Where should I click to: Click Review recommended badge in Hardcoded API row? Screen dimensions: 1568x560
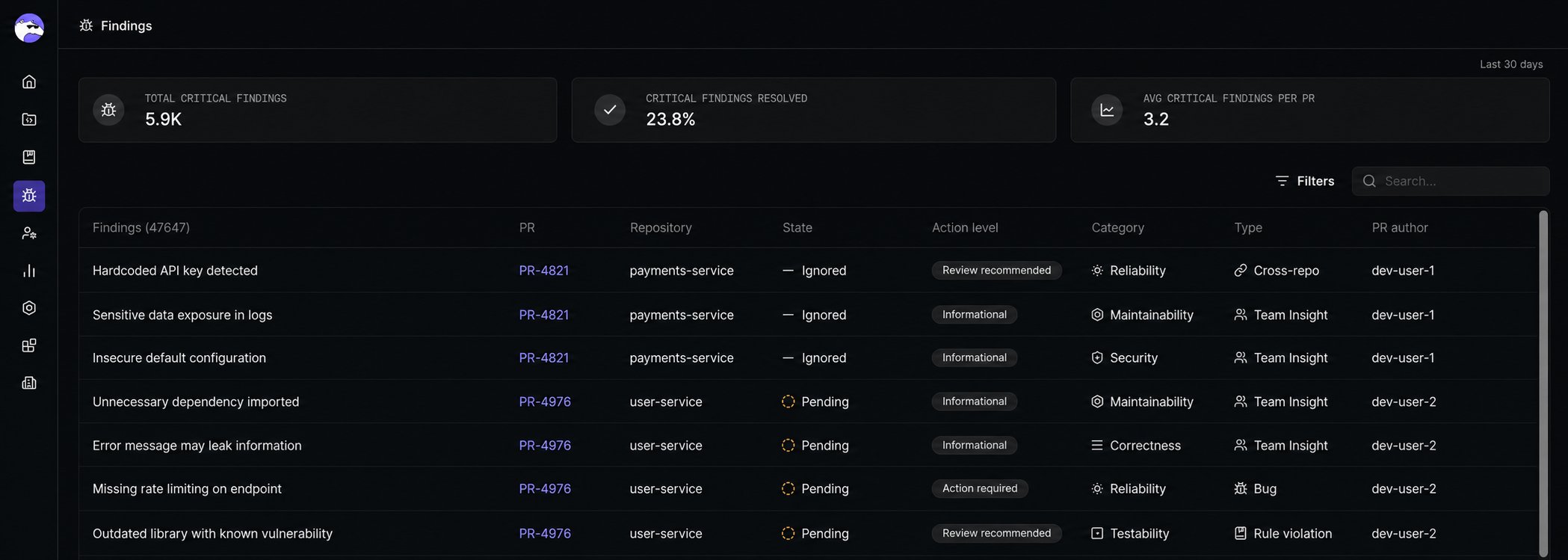[x=996, y=270]
